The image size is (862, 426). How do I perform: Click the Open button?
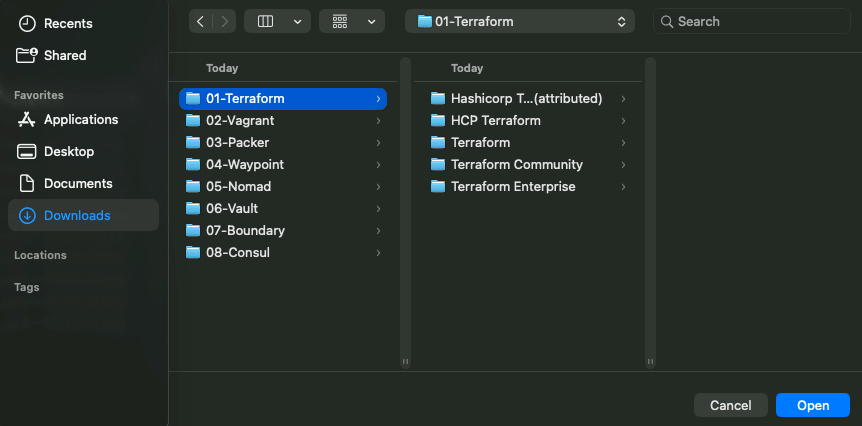pos(812,405)
